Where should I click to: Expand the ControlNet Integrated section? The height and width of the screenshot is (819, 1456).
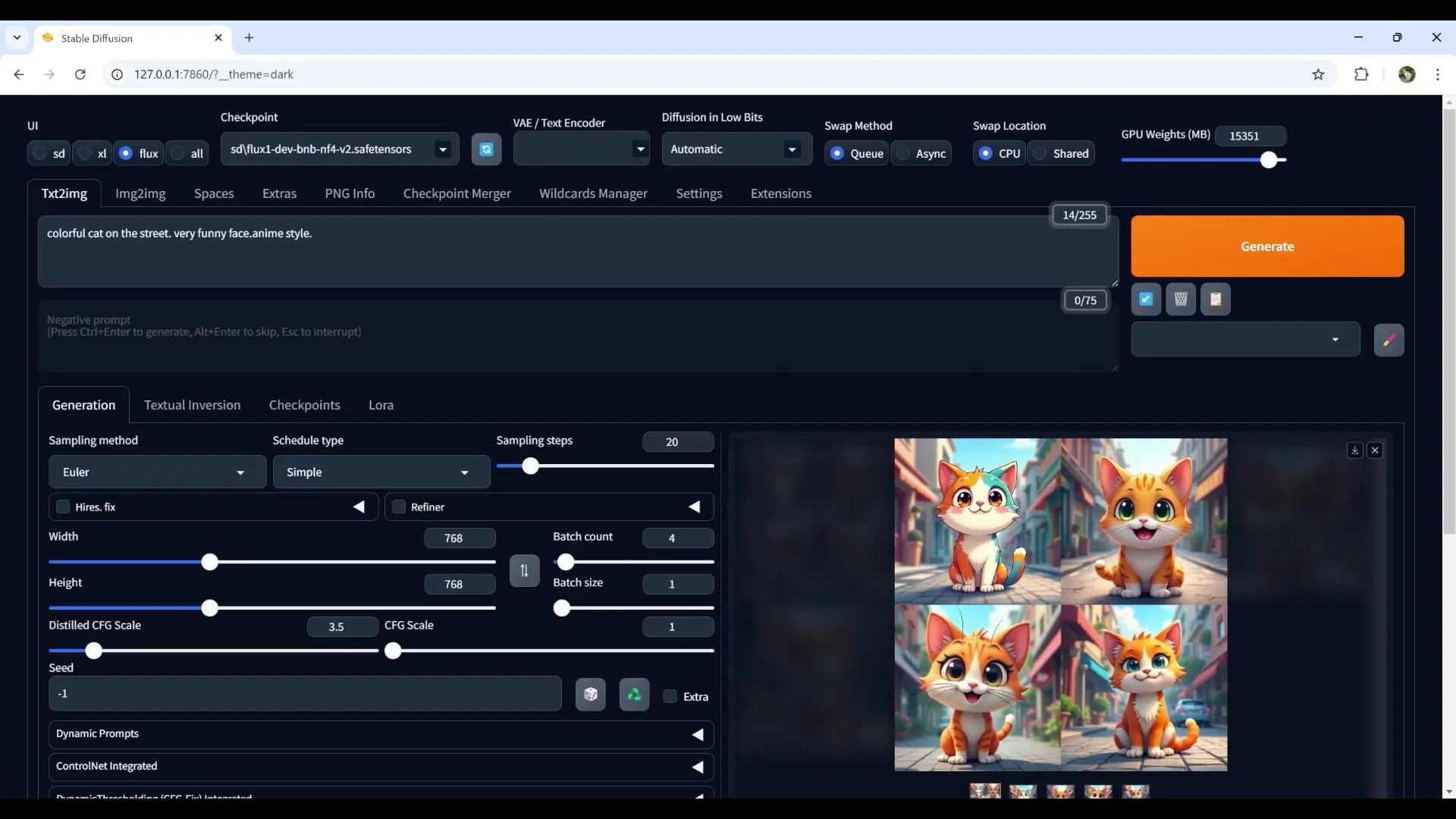click(698, 766)
